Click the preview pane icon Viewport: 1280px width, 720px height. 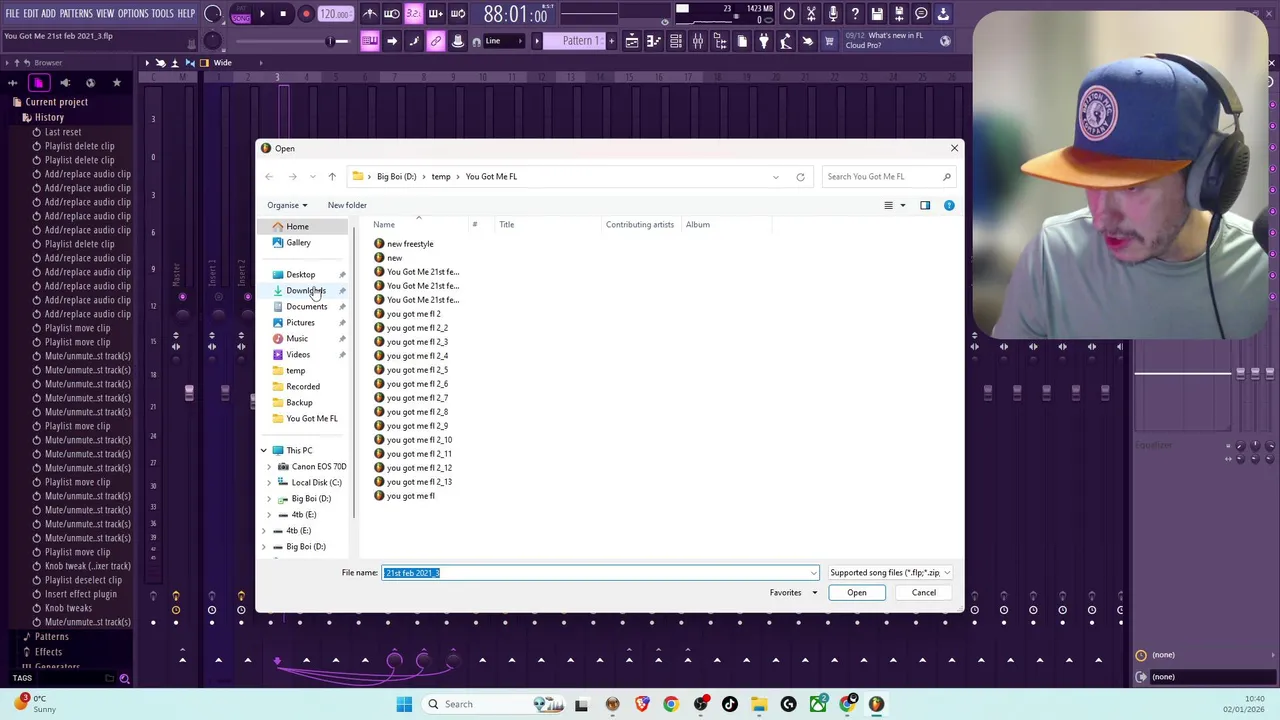[925, 205]
